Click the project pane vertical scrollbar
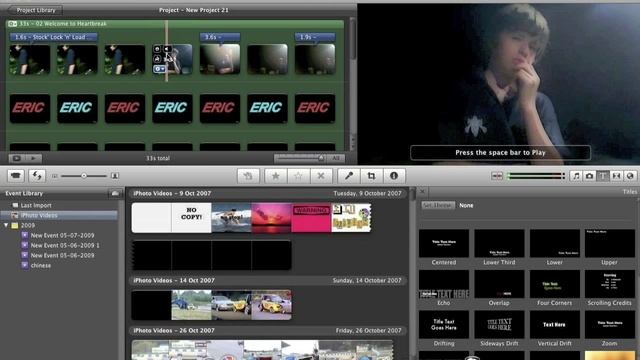 tap(352, 39)
